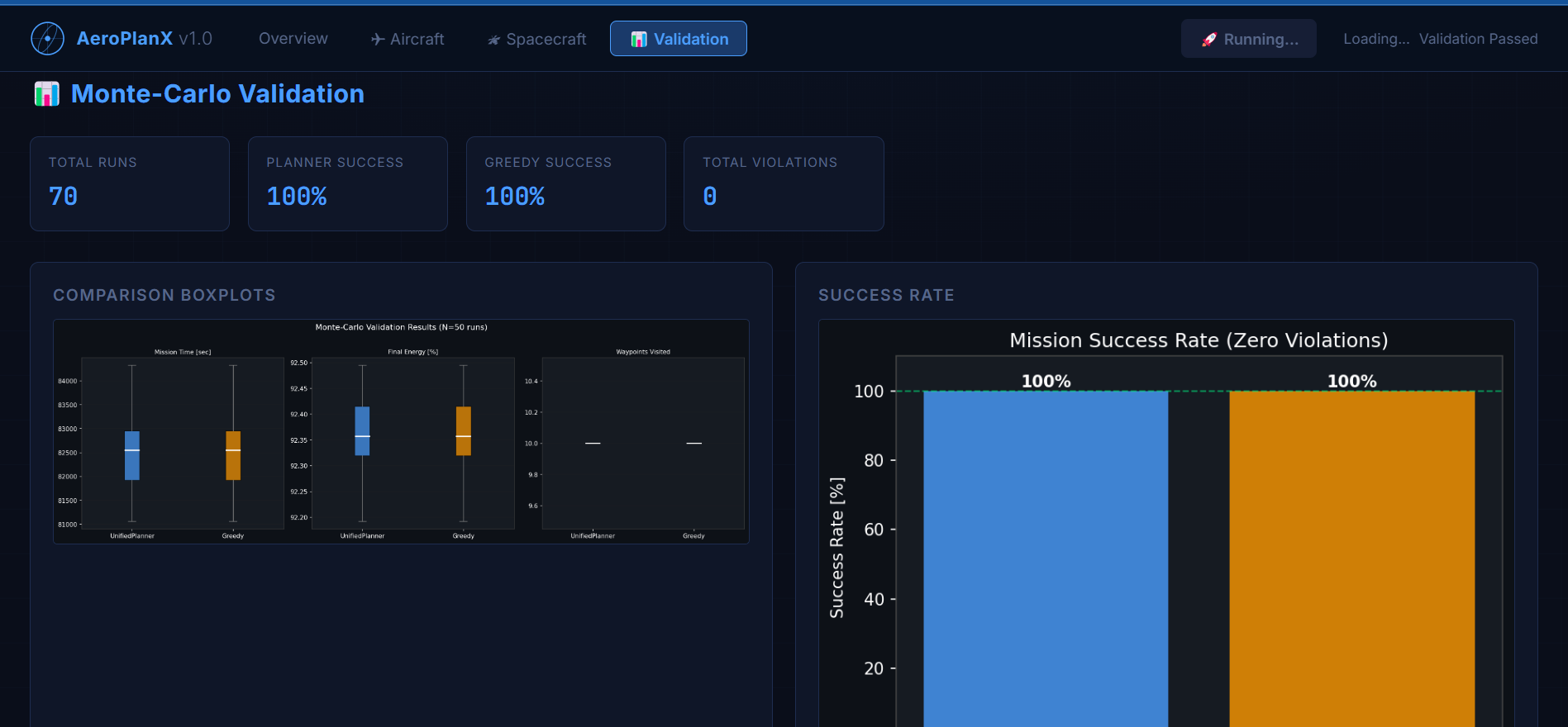This screenshot has height=727, width=1568.
Task: Click the Total Violations value 0
Action: pos(710,197)
